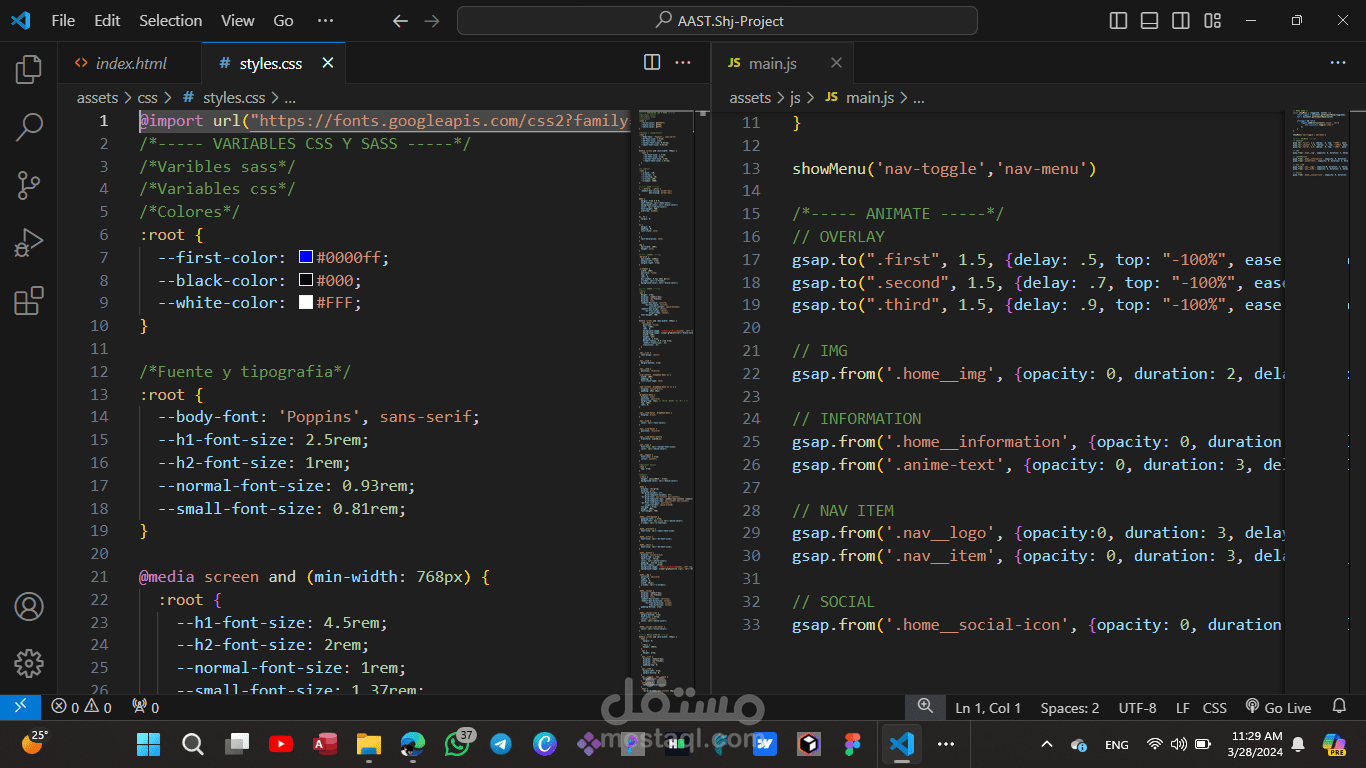1366x768 pixels.
Task: Open the Search view in activity bar
Action: pos(29,127)
